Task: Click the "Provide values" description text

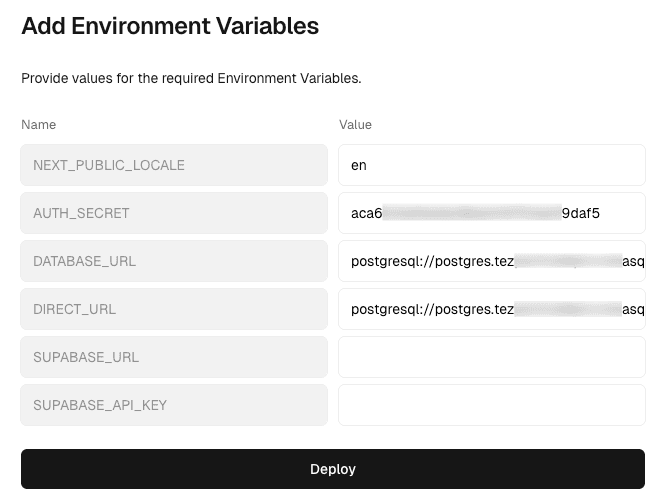Action: (191, 77)
